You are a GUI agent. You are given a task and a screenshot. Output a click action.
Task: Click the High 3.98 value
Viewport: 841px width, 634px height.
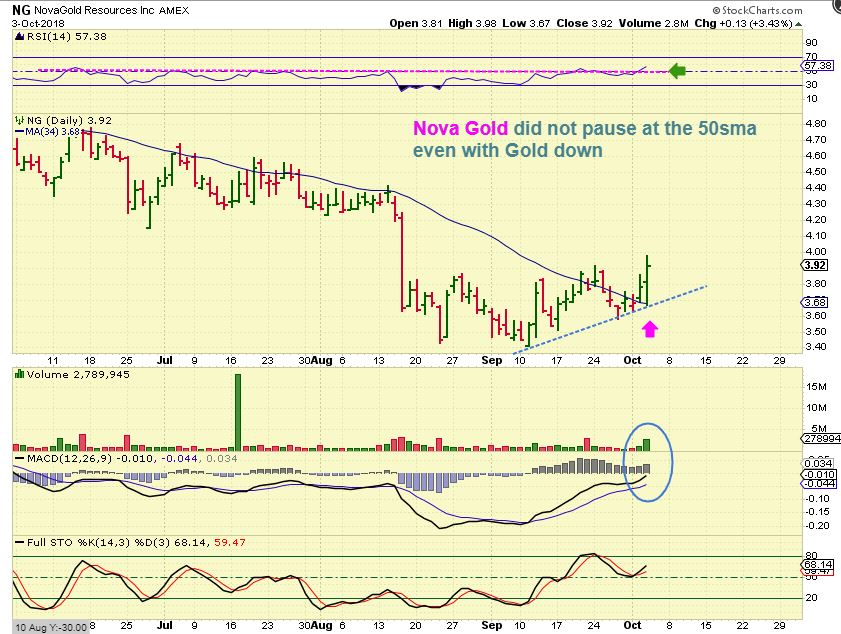click(x=472, y=23)
